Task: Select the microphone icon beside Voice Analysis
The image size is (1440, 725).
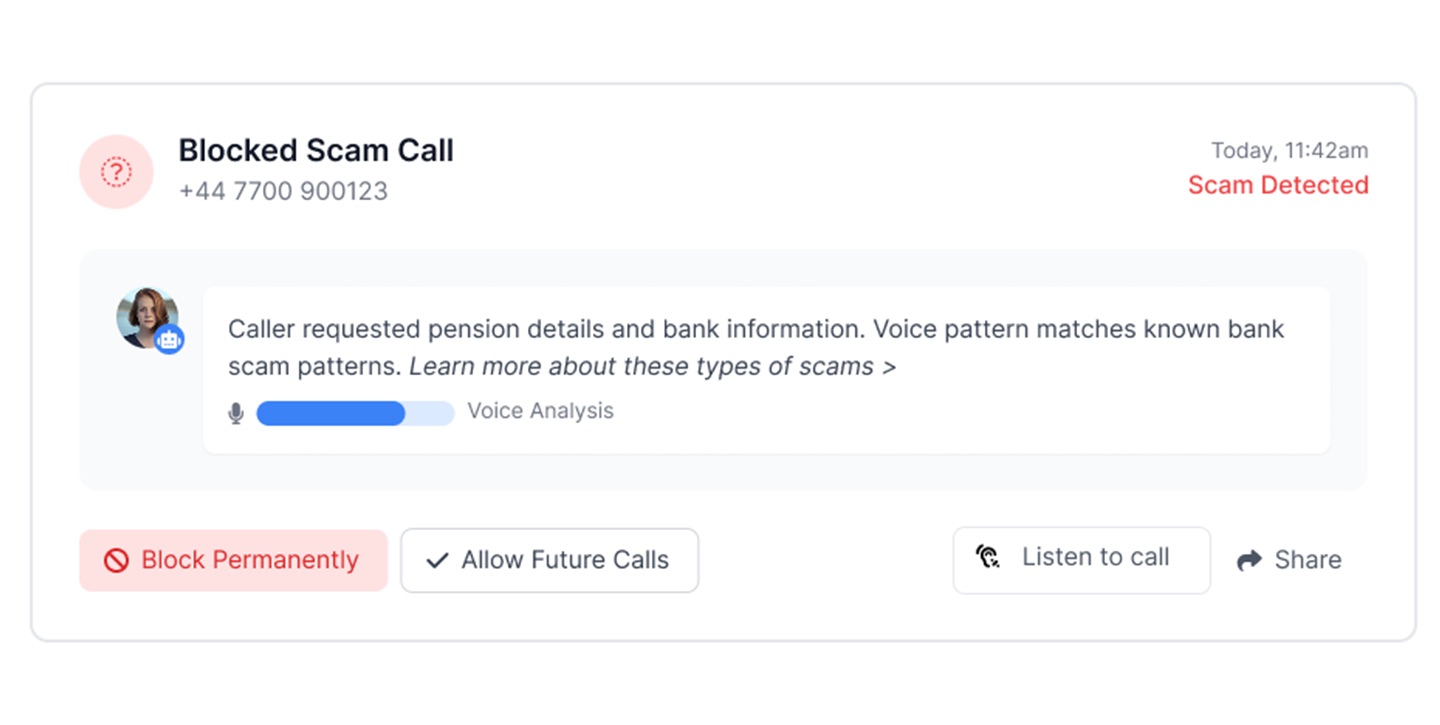Action: [236, 412]
